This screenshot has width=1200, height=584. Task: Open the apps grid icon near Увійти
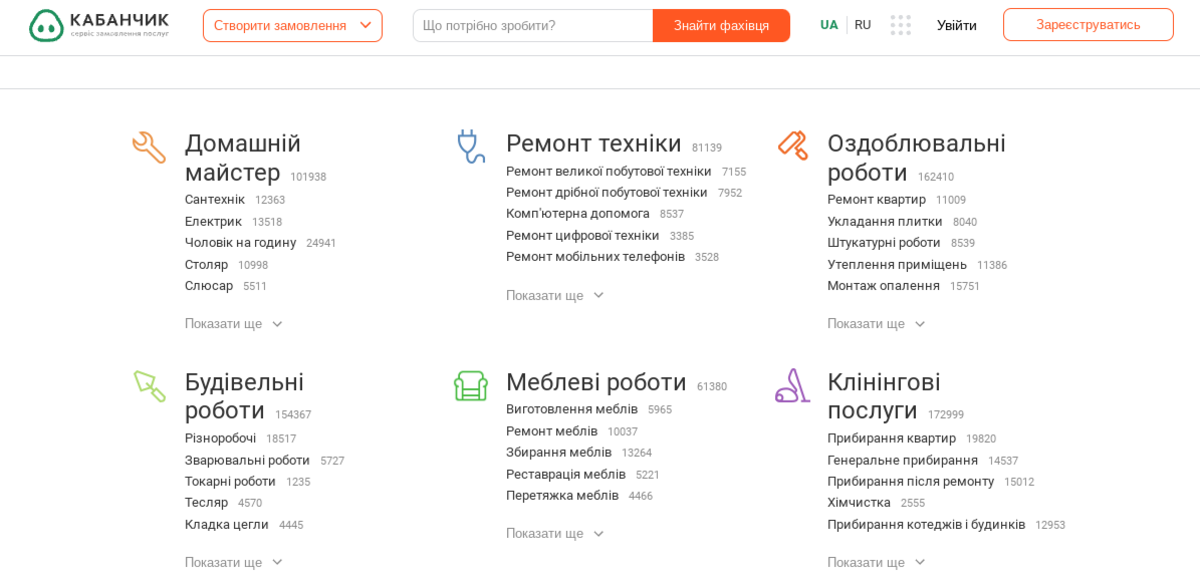click(901, 25)
